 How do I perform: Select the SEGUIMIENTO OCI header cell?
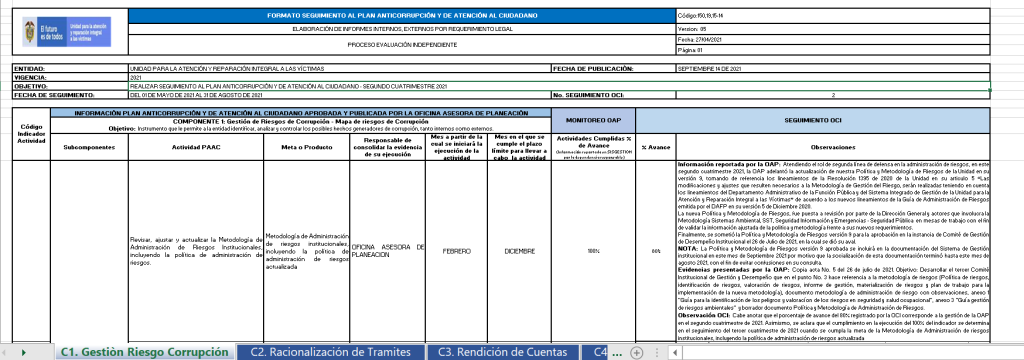point(812,121)
